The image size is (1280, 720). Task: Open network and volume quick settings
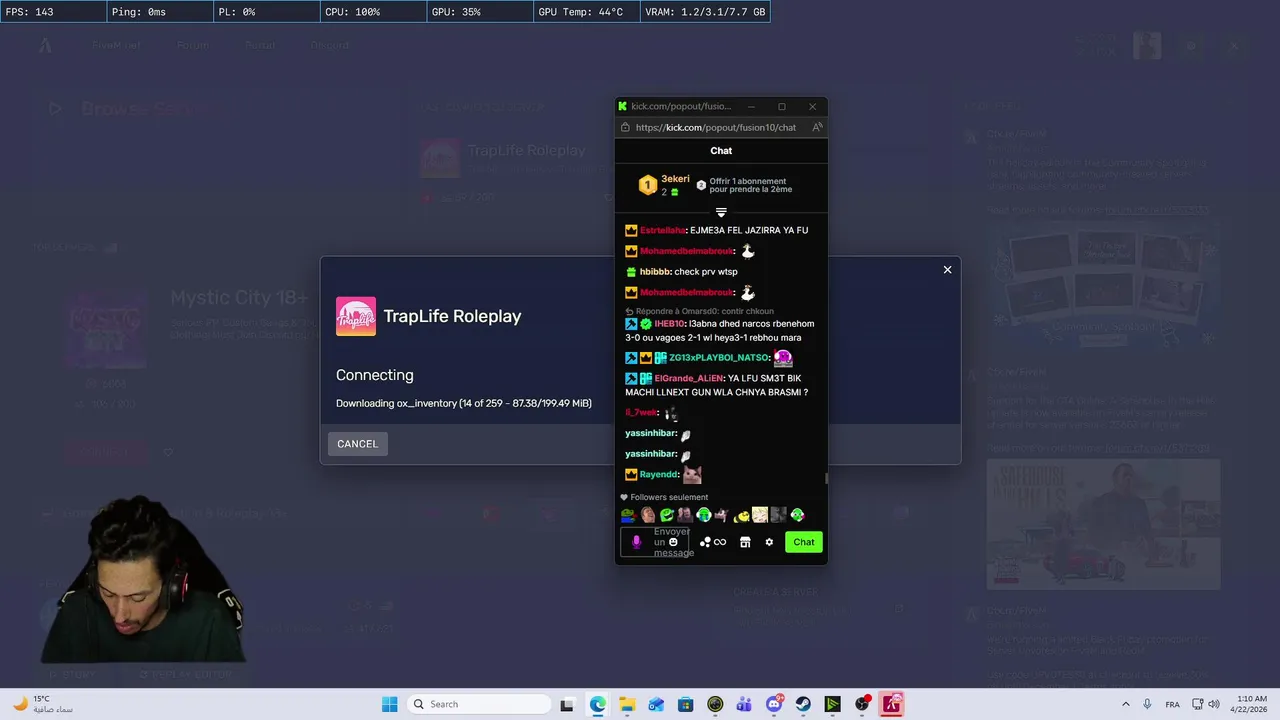tap(1204, 704)
